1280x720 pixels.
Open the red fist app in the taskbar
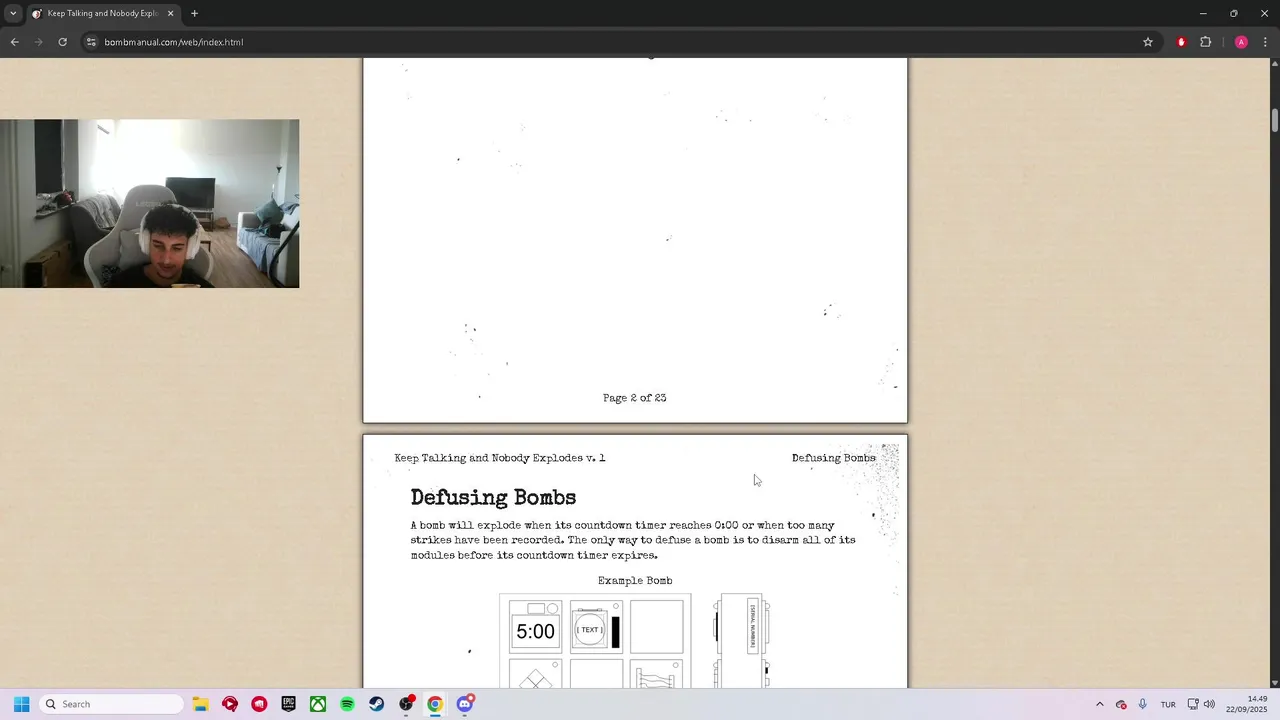[x=259, y=704]
